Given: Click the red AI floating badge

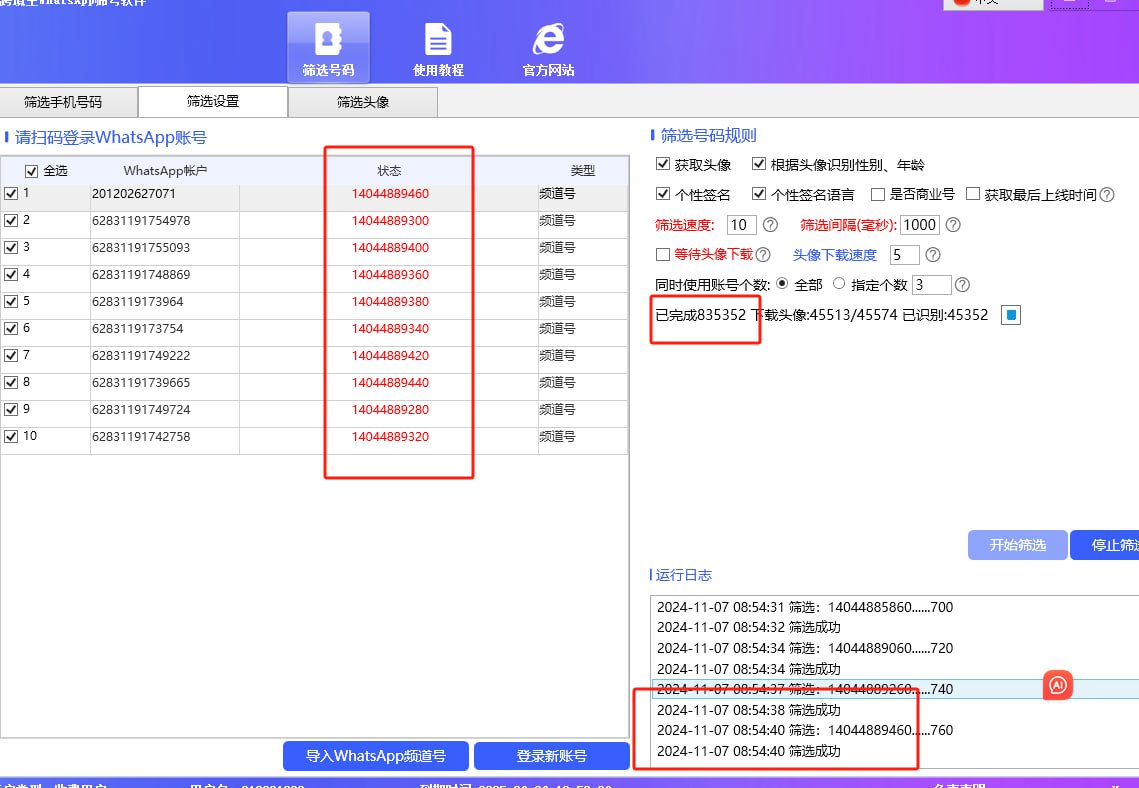Looking at the screenshot, I should (1058, 685).
